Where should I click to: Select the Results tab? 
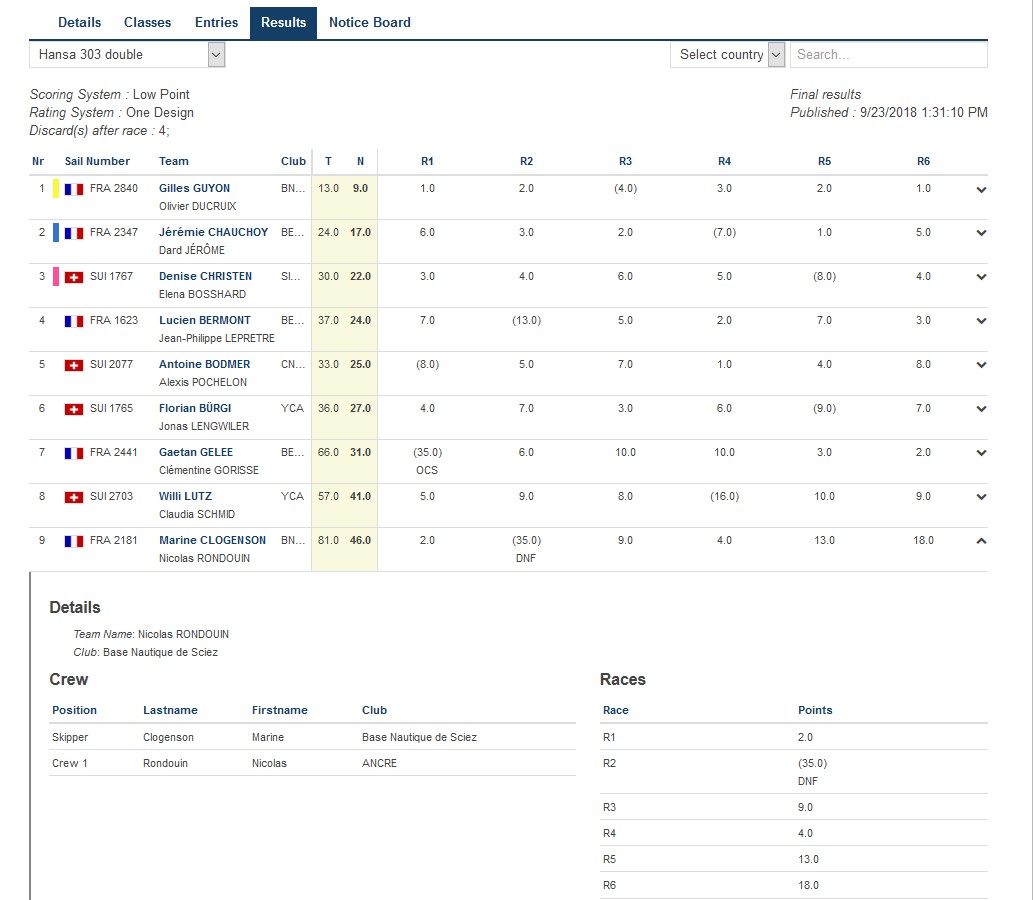283,23
